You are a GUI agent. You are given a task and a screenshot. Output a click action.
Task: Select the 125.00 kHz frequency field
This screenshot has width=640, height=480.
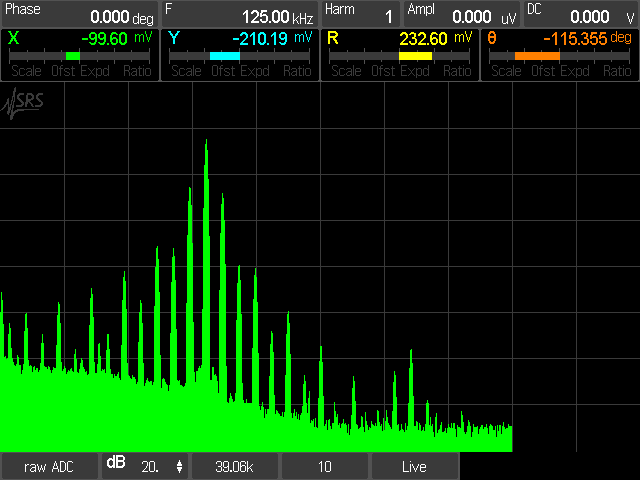240,14
